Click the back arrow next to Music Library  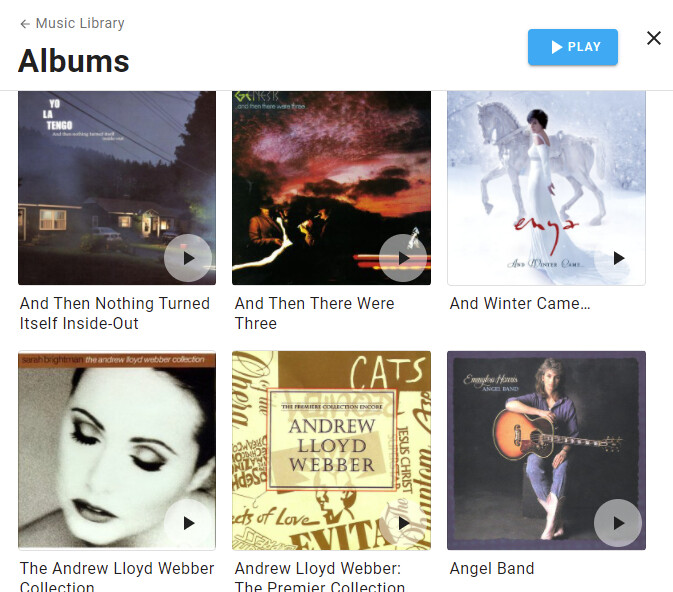tap(25, 24)
